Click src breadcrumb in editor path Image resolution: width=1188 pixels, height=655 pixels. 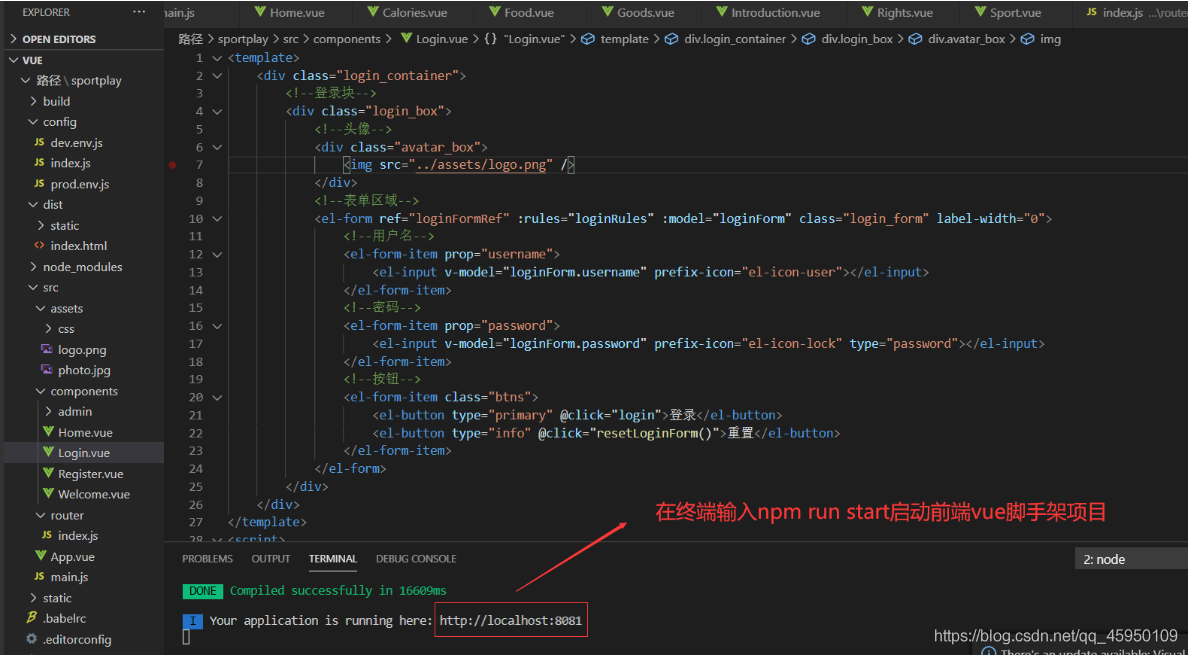tap(292, 39)
